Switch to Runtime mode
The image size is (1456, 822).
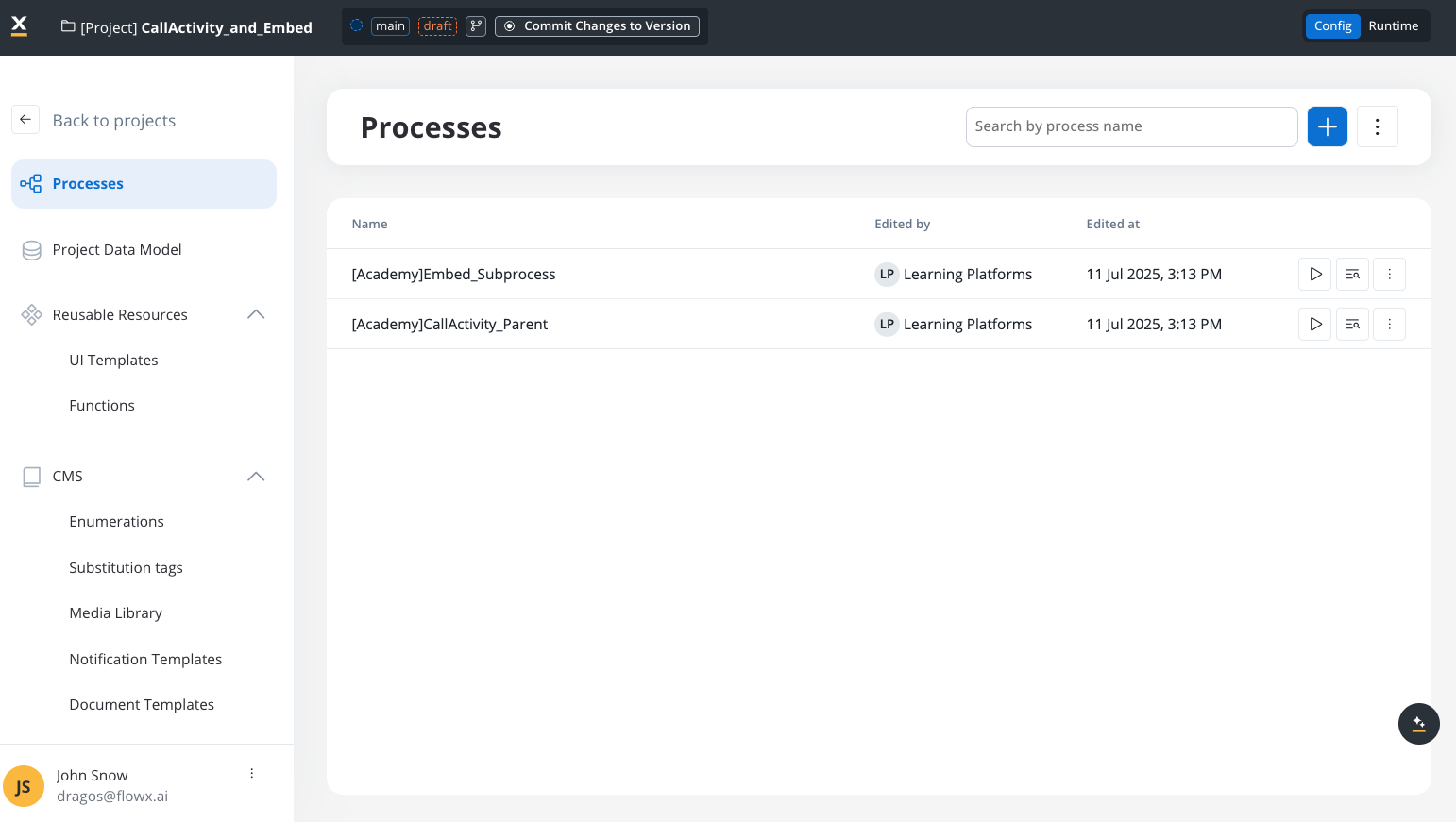pos(1393,26)
